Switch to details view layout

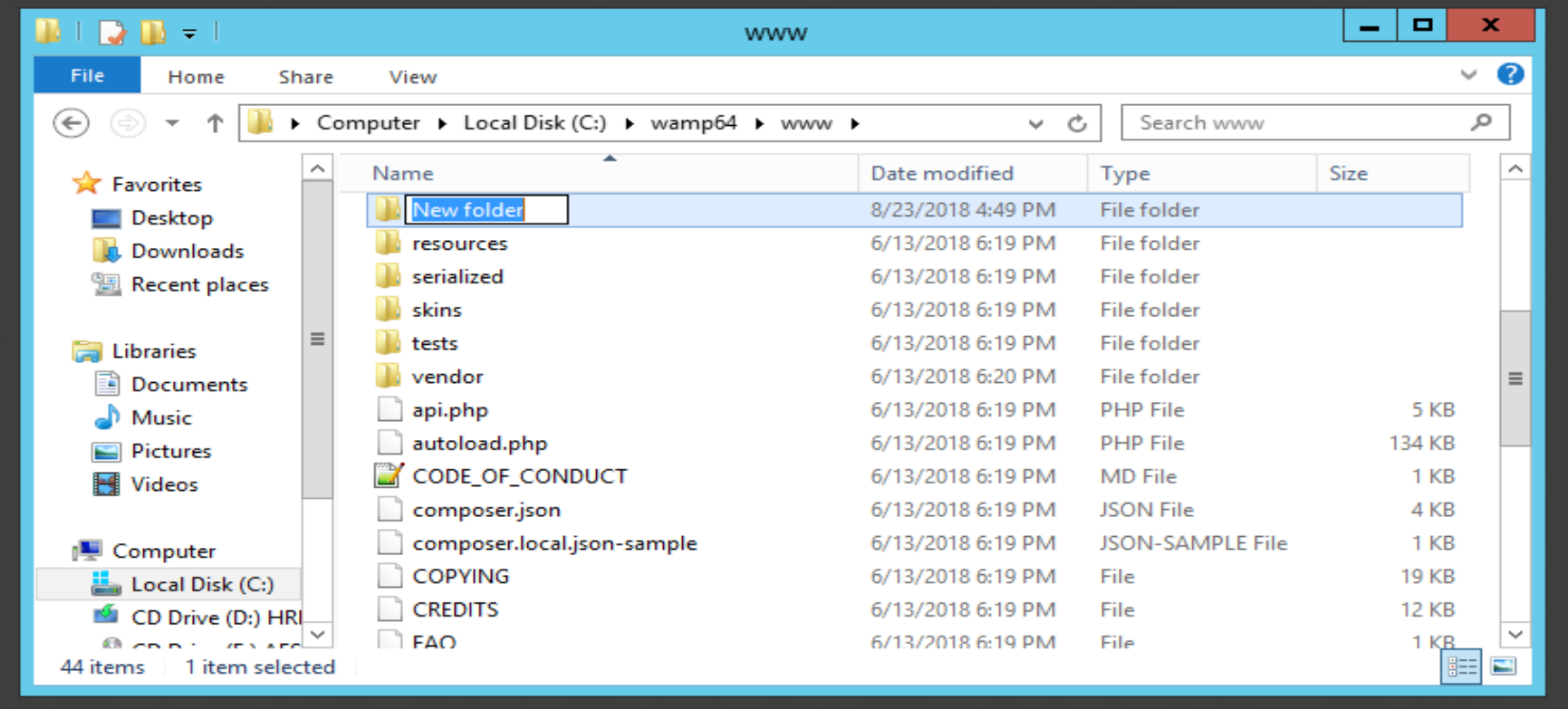1461,667
